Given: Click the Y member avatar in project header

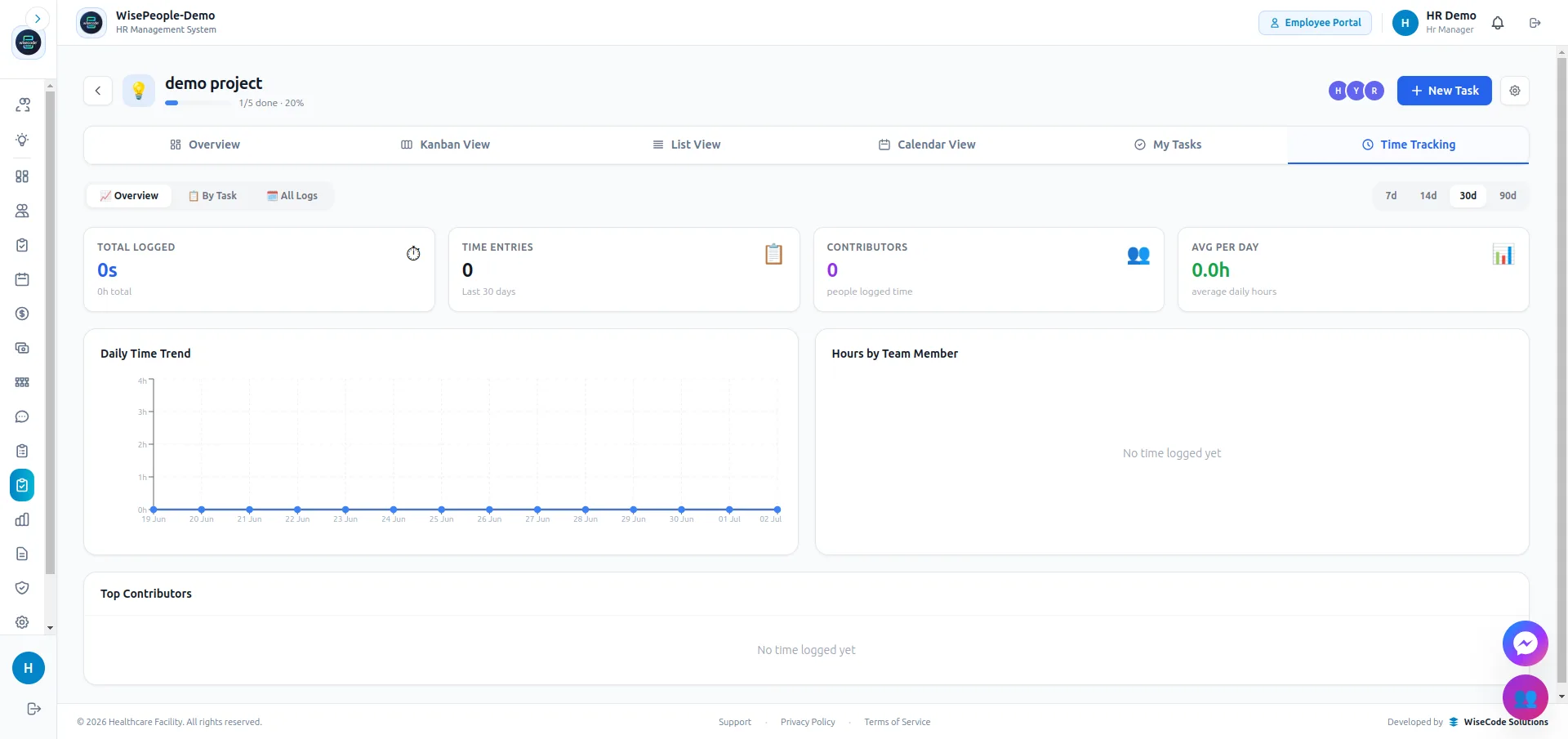Looking at the screenshot, I should 1356,91.
